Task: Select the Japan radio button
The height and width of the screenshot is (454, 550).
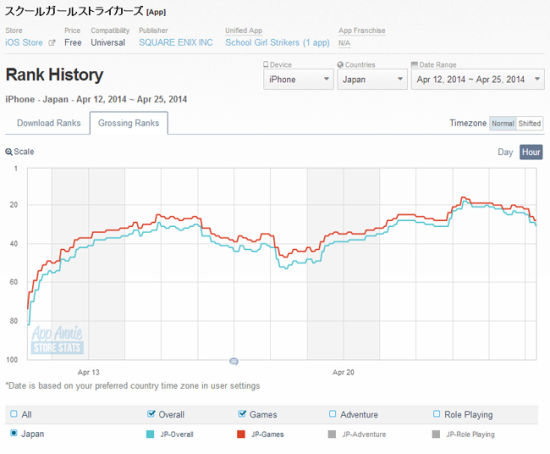Action: 14,433
